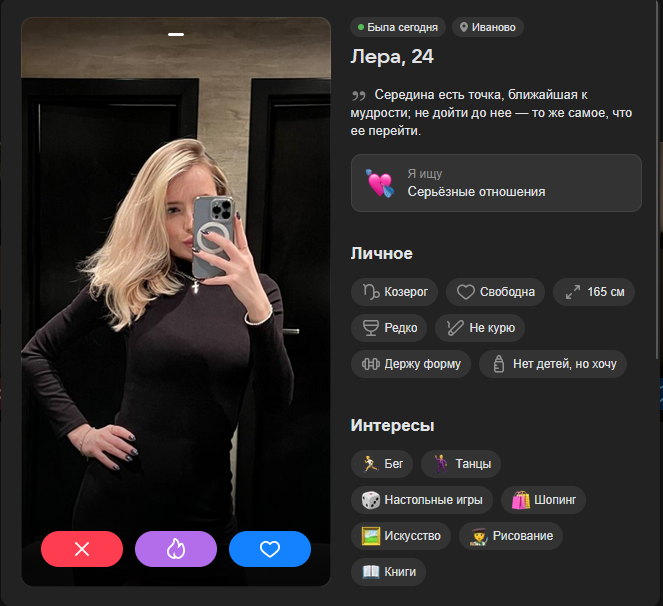Choose the Танцы interest tag
The width and height of the screenshot is (663, 606).
coord(461,464)
